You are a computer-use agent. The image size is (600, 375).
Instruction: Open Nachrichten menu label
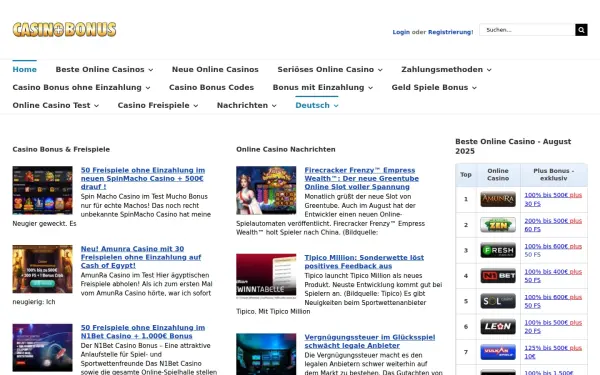(x=242, y=105)
